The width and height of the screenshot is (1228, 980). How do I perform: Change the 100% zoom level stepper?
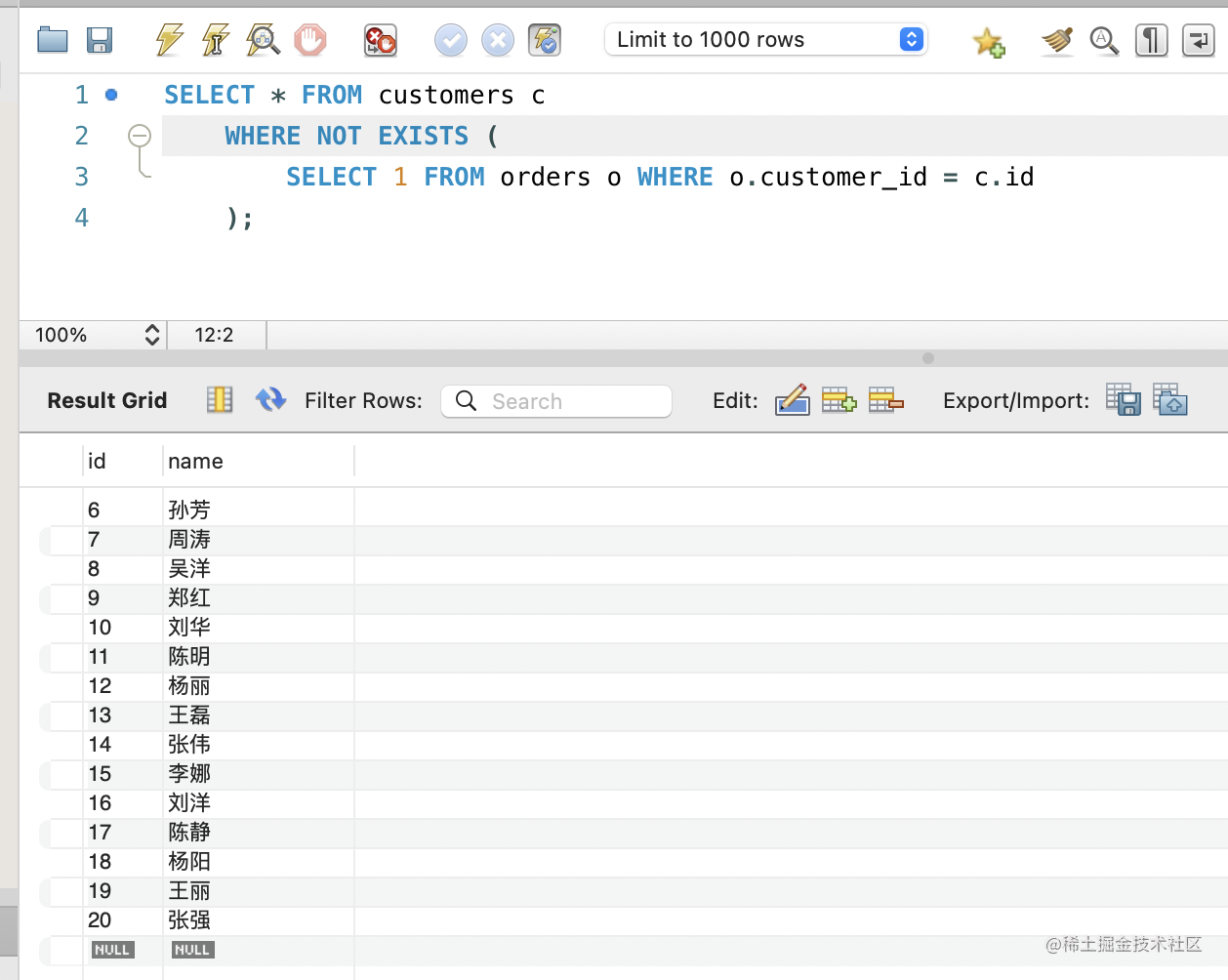click(x=151, y=335)
